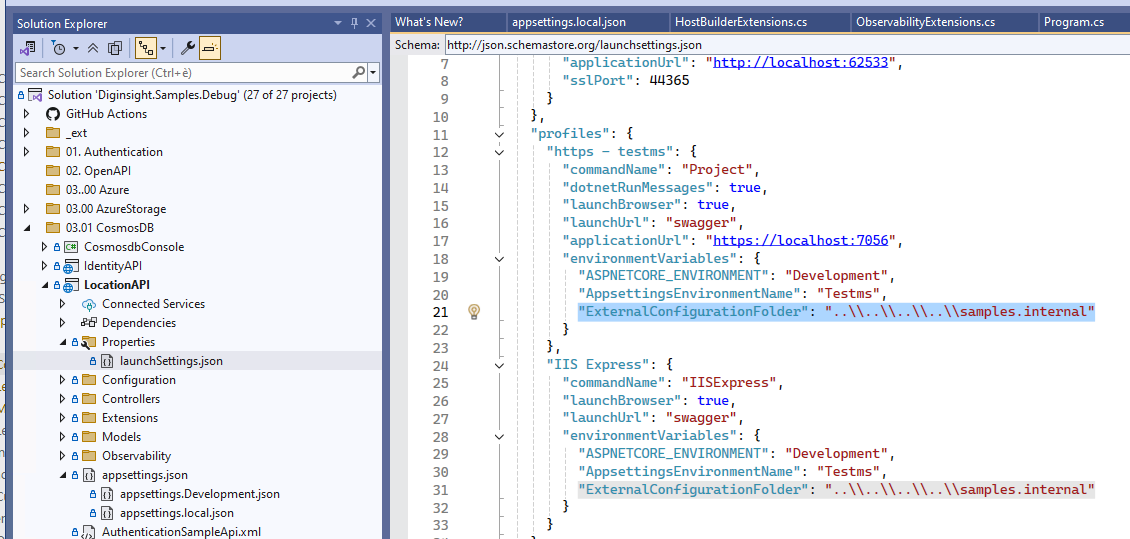The width and height of the screenshot is (1130, 539).
Task: Expand the GitHub Actions tree node
Action: [x=27, y=114]
